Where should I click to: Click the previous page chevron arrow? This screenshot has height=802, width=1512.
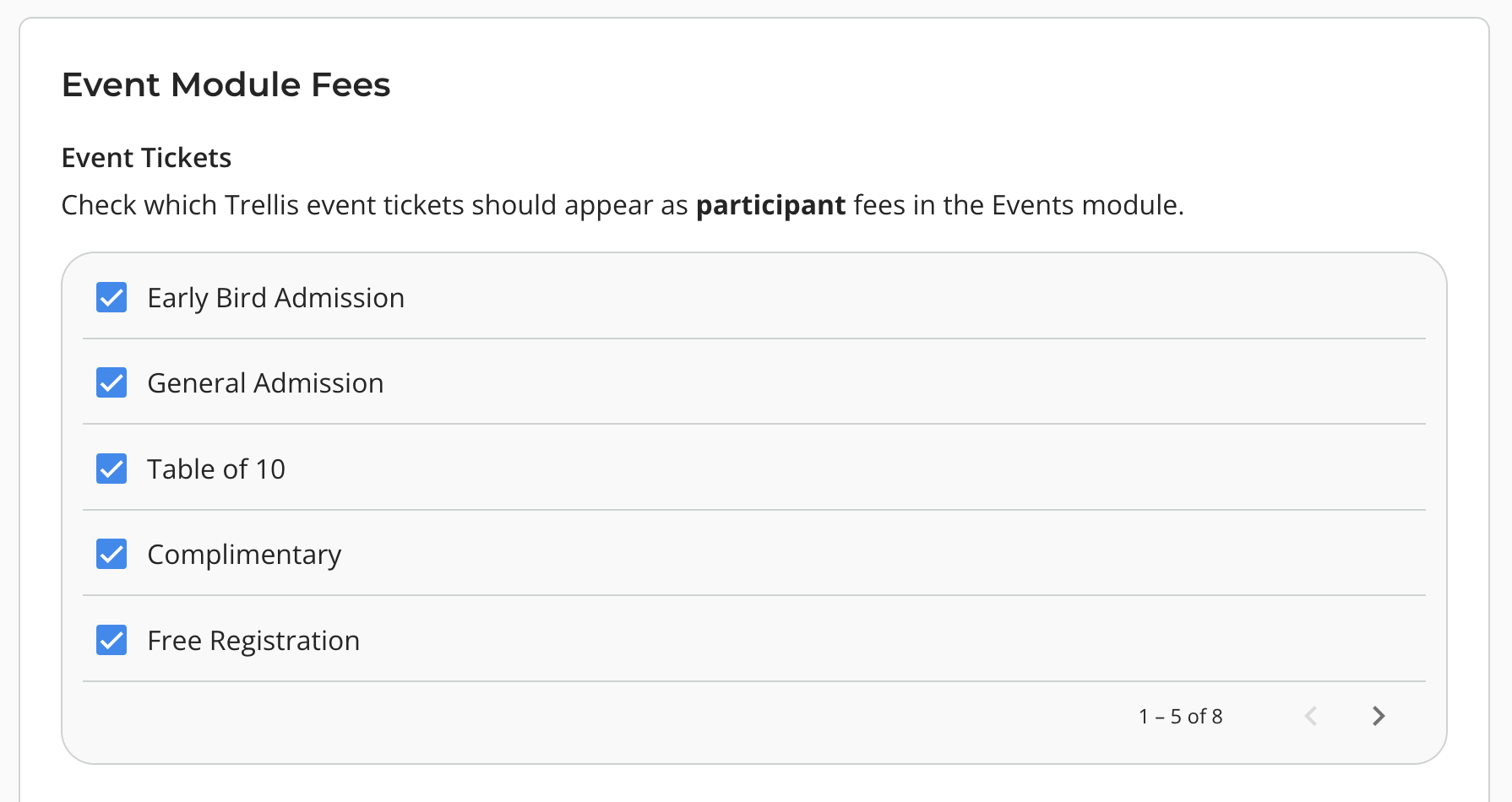click(x=1311, y=716)
